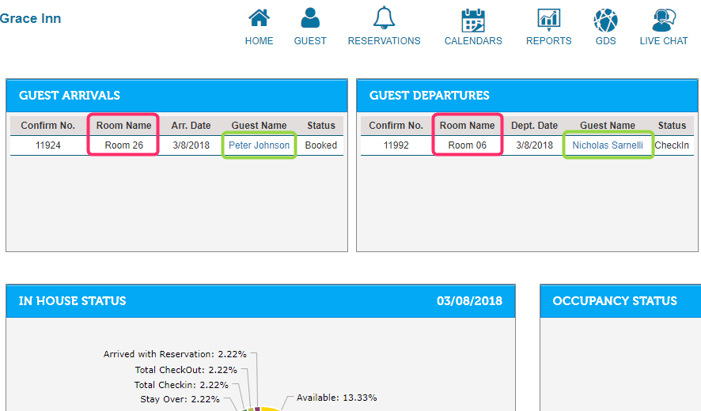Click the Available 13.33% chart label
Image resolution: width=701 pixels, height=411 pixels.
coord(337,398)
